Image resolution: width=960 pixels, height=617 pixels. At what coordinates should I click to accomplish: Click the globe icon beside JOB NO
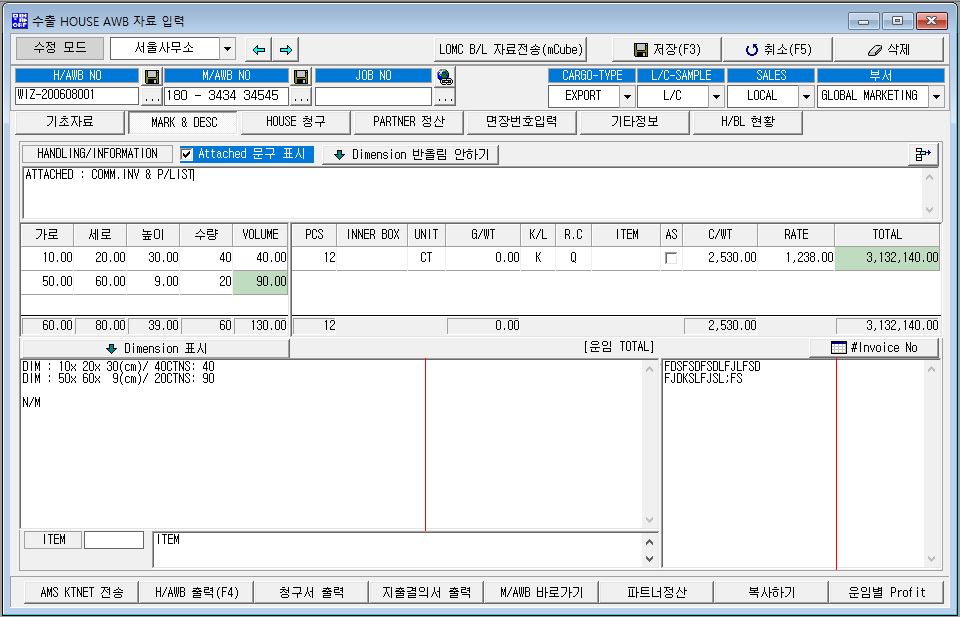[445, 77]
